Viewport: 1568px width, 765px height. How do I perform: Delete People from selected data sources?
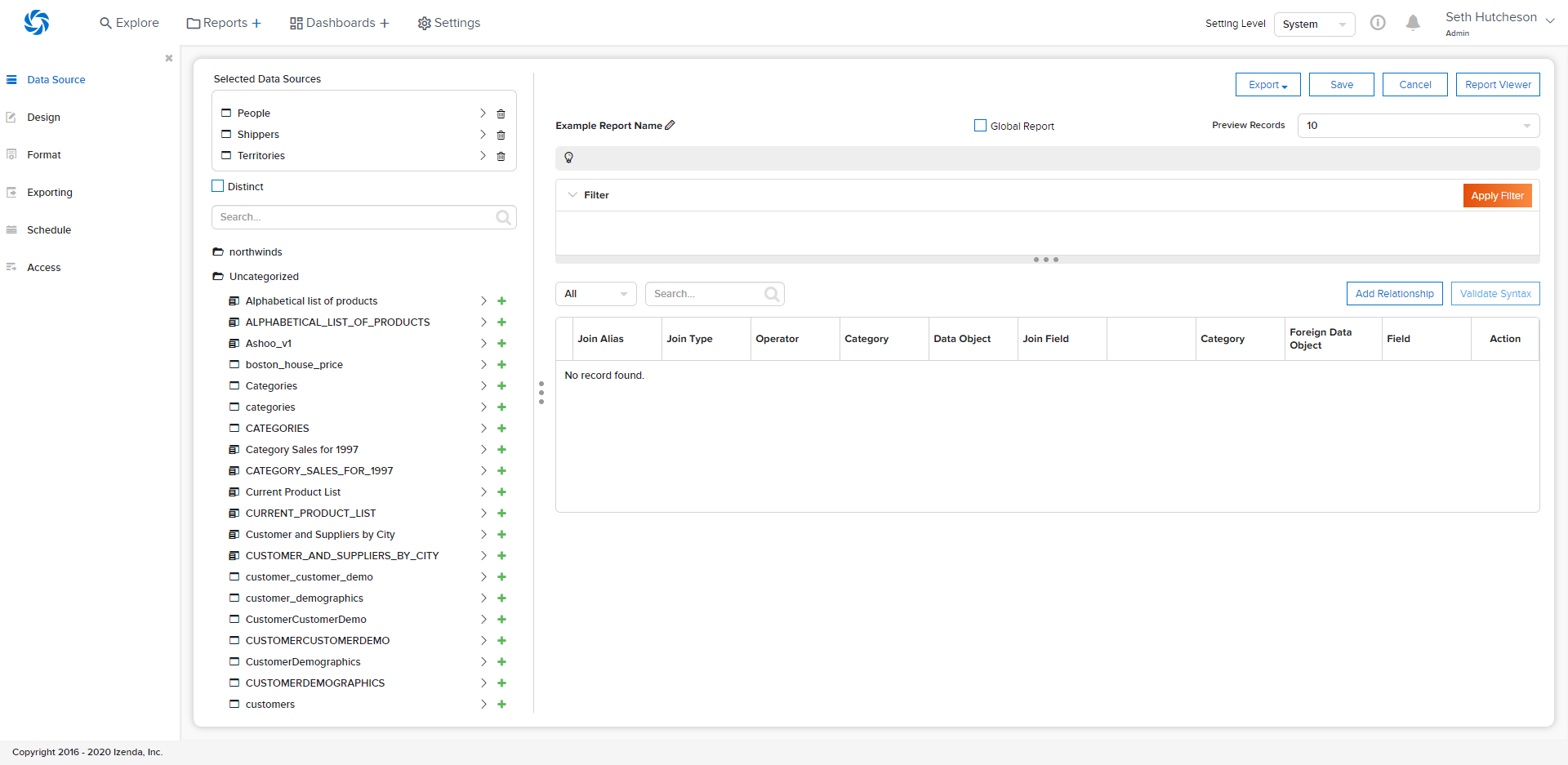501,113
